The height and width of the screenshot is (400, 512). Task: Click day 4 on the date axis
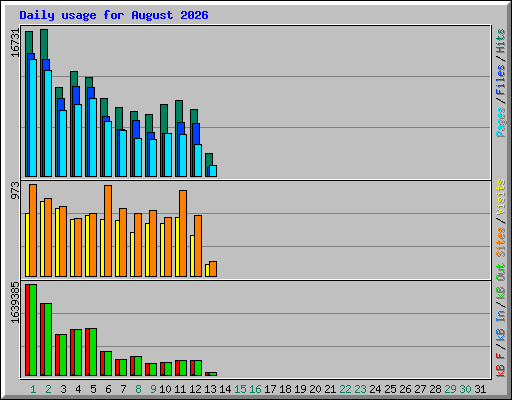tap(78, 389)
